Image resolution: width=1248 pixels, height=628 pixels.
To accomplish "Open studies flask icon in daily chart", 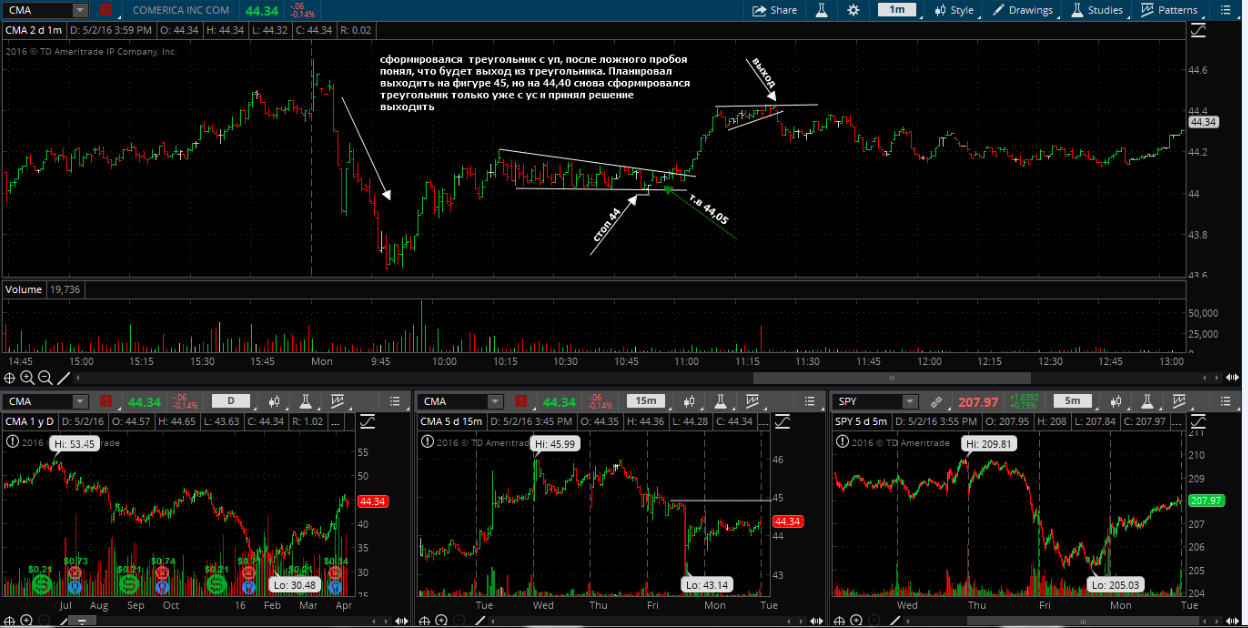I will coord(304,401).
